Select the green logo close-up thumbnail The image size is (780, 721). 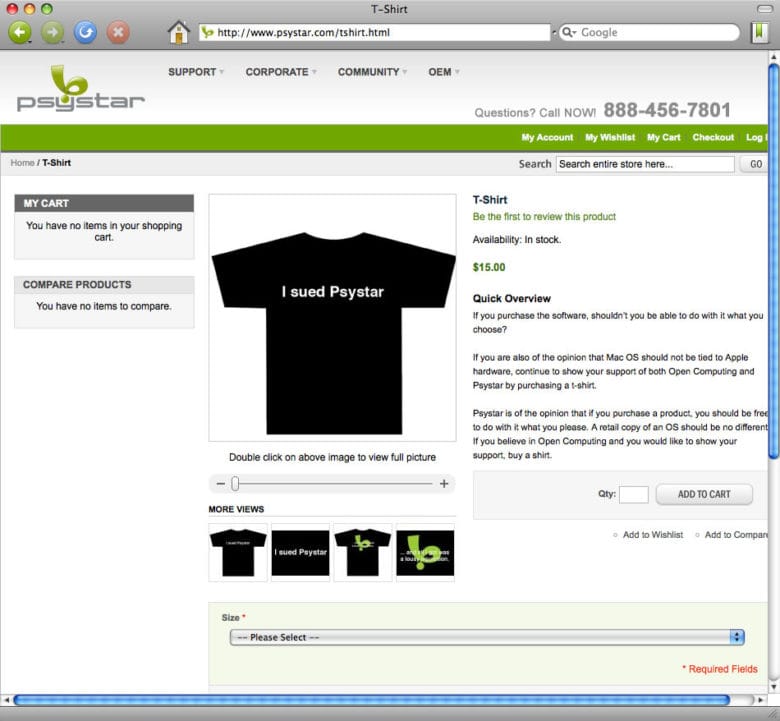pos(425,552)
